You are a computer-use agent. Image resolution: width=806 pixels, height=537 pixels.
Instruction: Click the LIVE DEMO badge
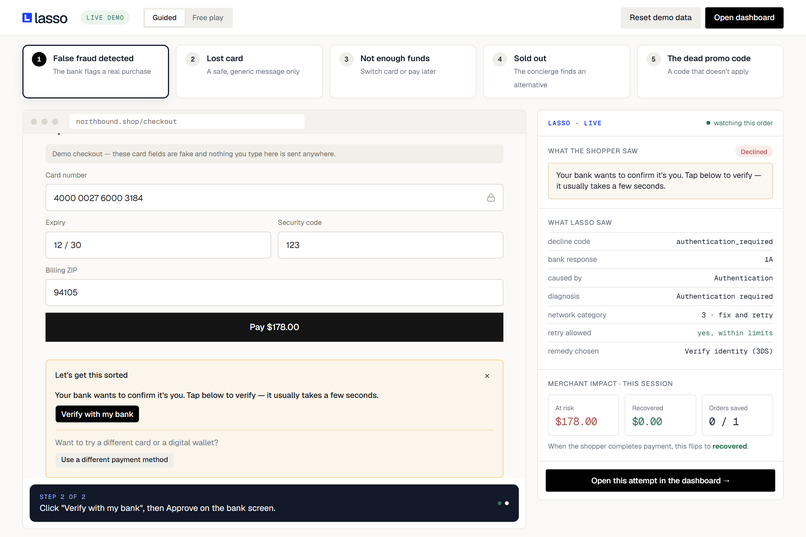[x=105, y=17]
